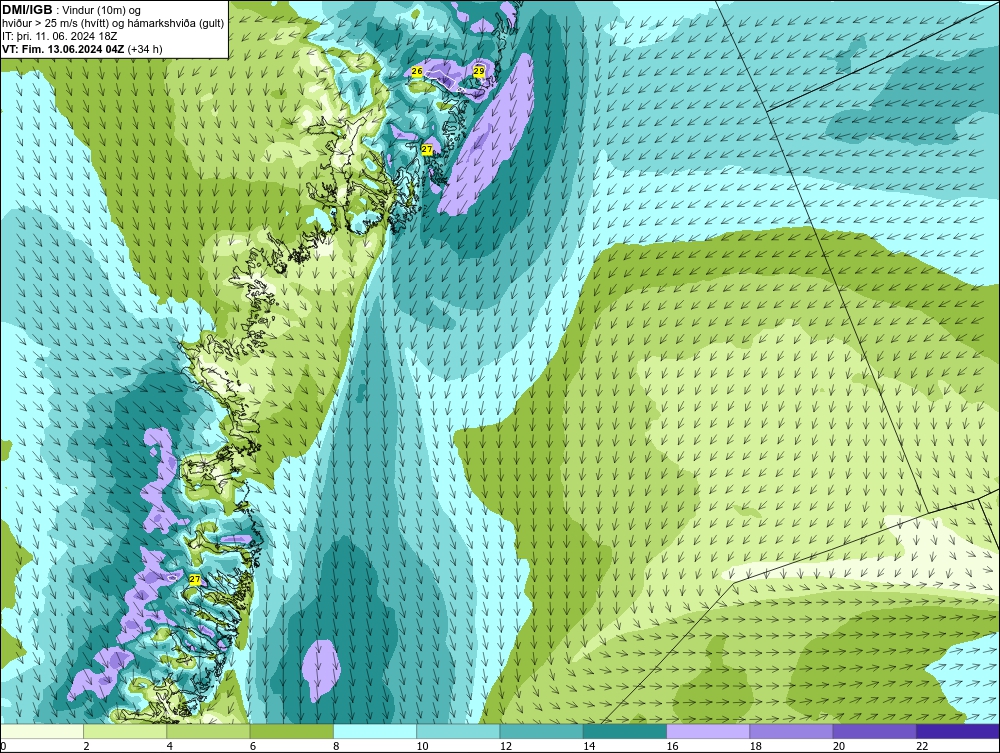Screen dimensions: 1000x753
Task: Click the yellow gust label 29
Action: click(479, 71)
